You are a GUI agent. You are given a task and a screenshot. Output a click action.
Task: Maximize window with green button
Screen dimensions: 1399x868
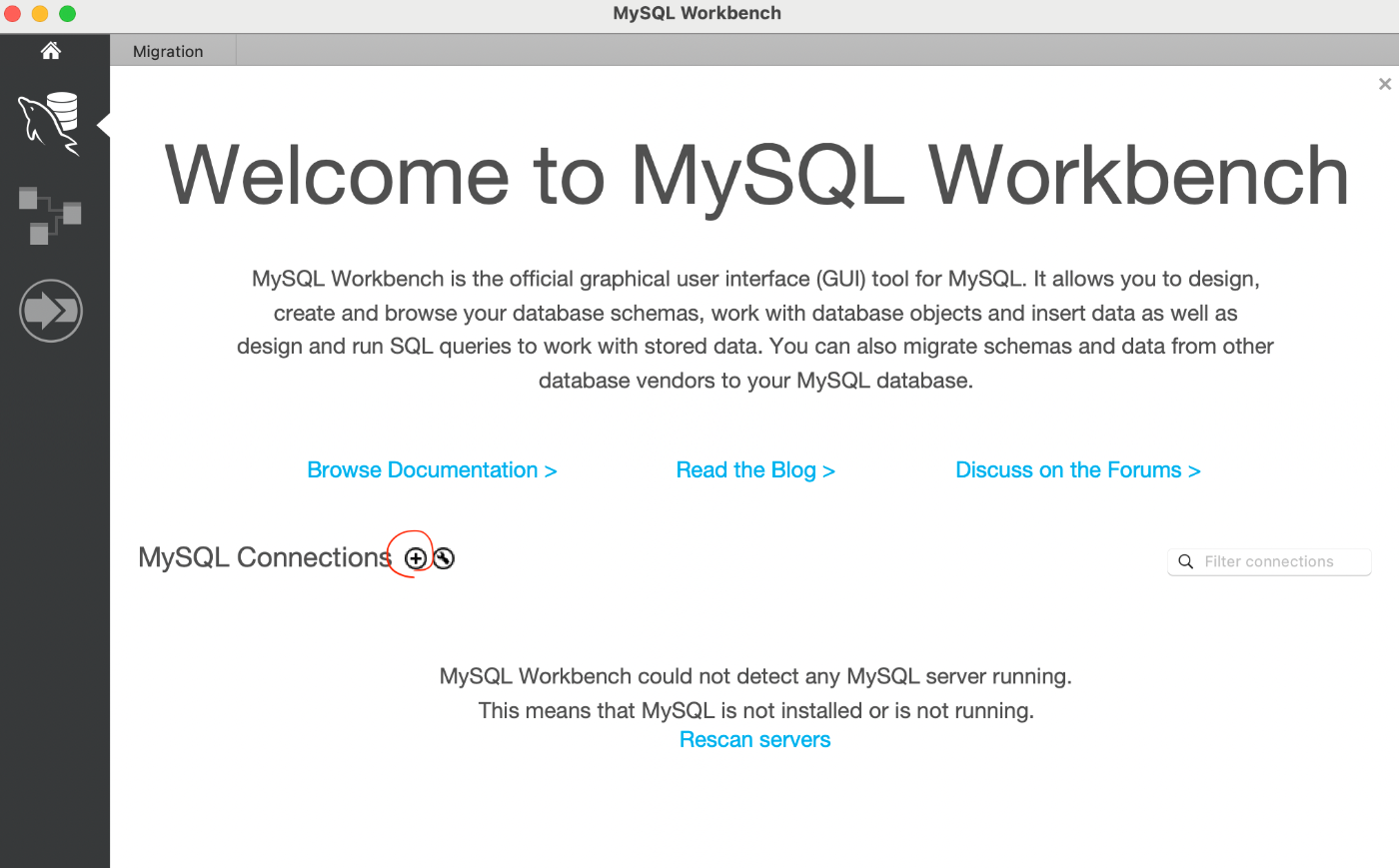click(x=67, y=13)
